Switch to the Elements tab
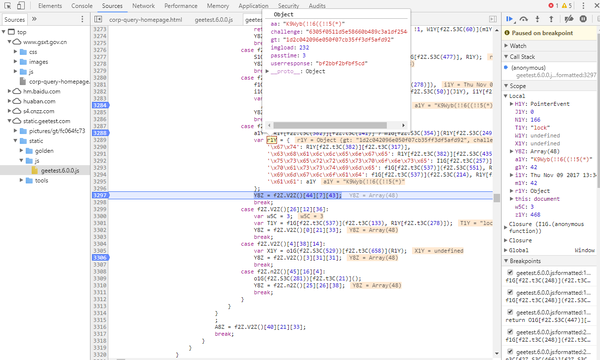 click(50, 6)
